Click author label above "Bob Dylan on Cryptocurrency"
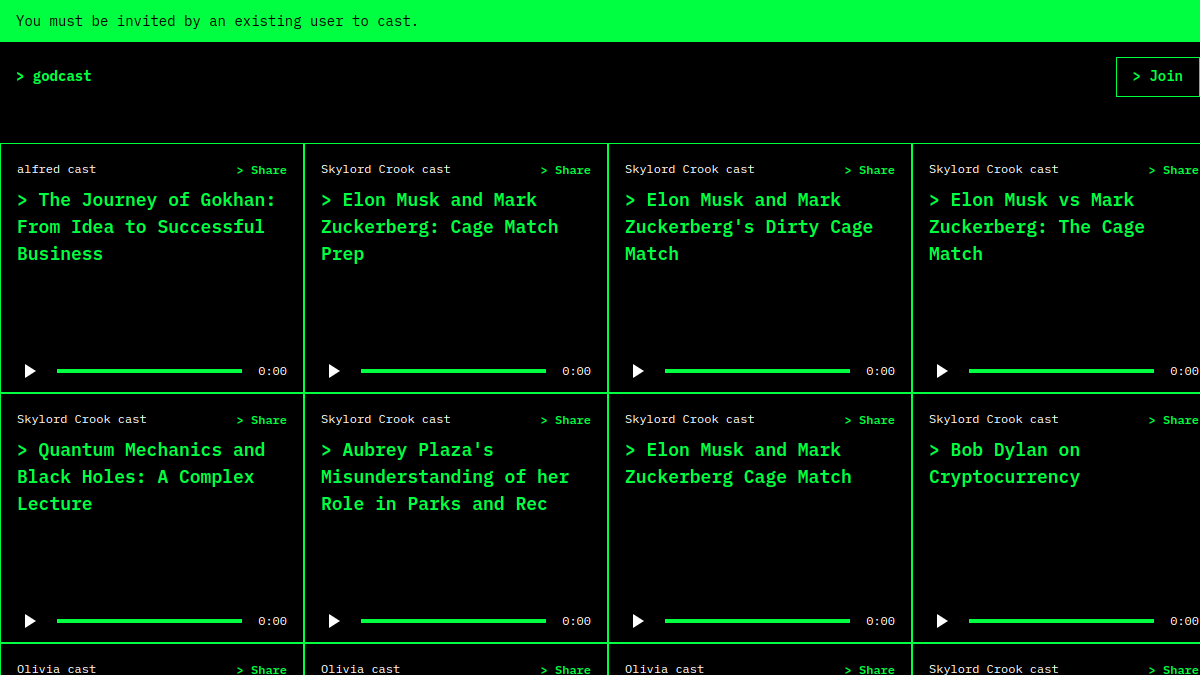1200x675 pixels. coord(994,419)
